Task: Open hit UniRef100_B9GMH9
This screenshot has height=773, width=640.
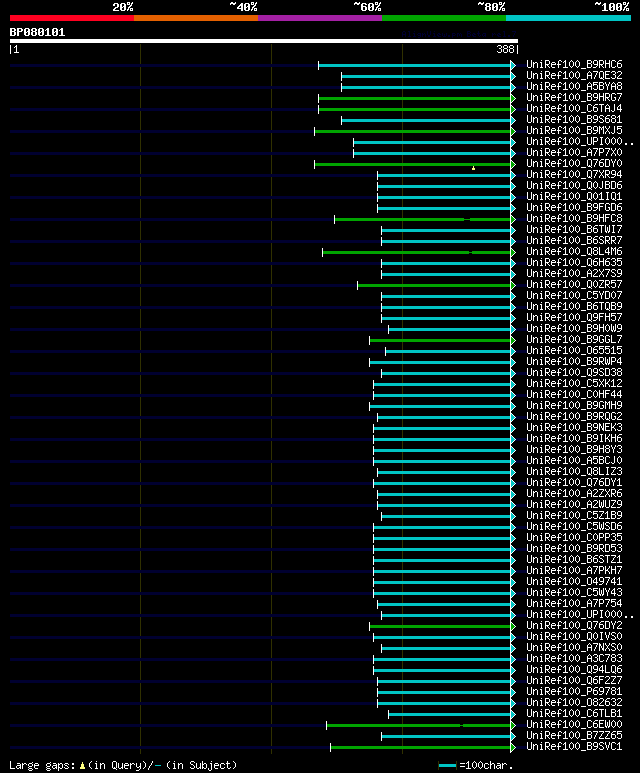Action: (x=574, y=406)
